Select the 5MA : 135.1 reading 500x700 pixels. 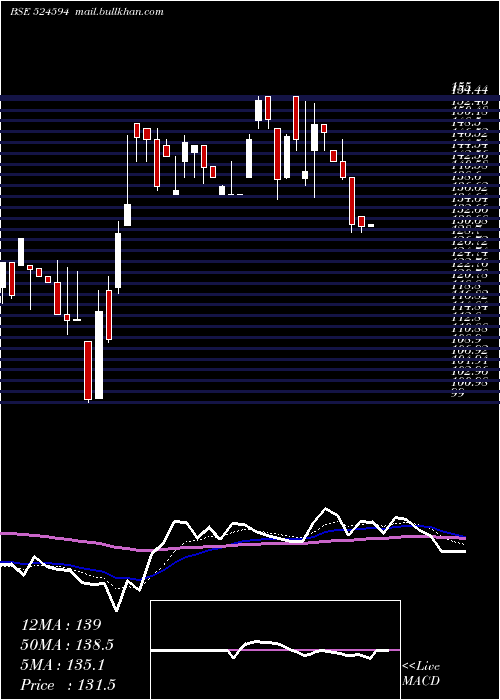[x=62, y=665]
